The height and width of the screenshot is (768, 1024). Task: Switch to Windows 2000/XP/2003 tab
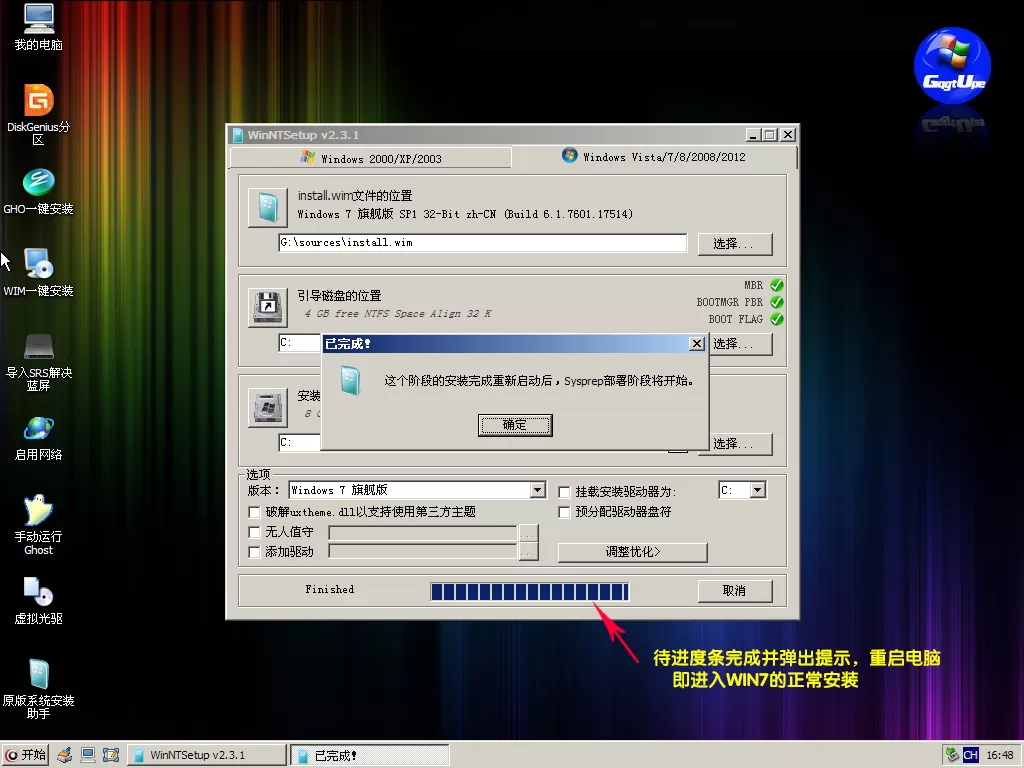point(371,158)
